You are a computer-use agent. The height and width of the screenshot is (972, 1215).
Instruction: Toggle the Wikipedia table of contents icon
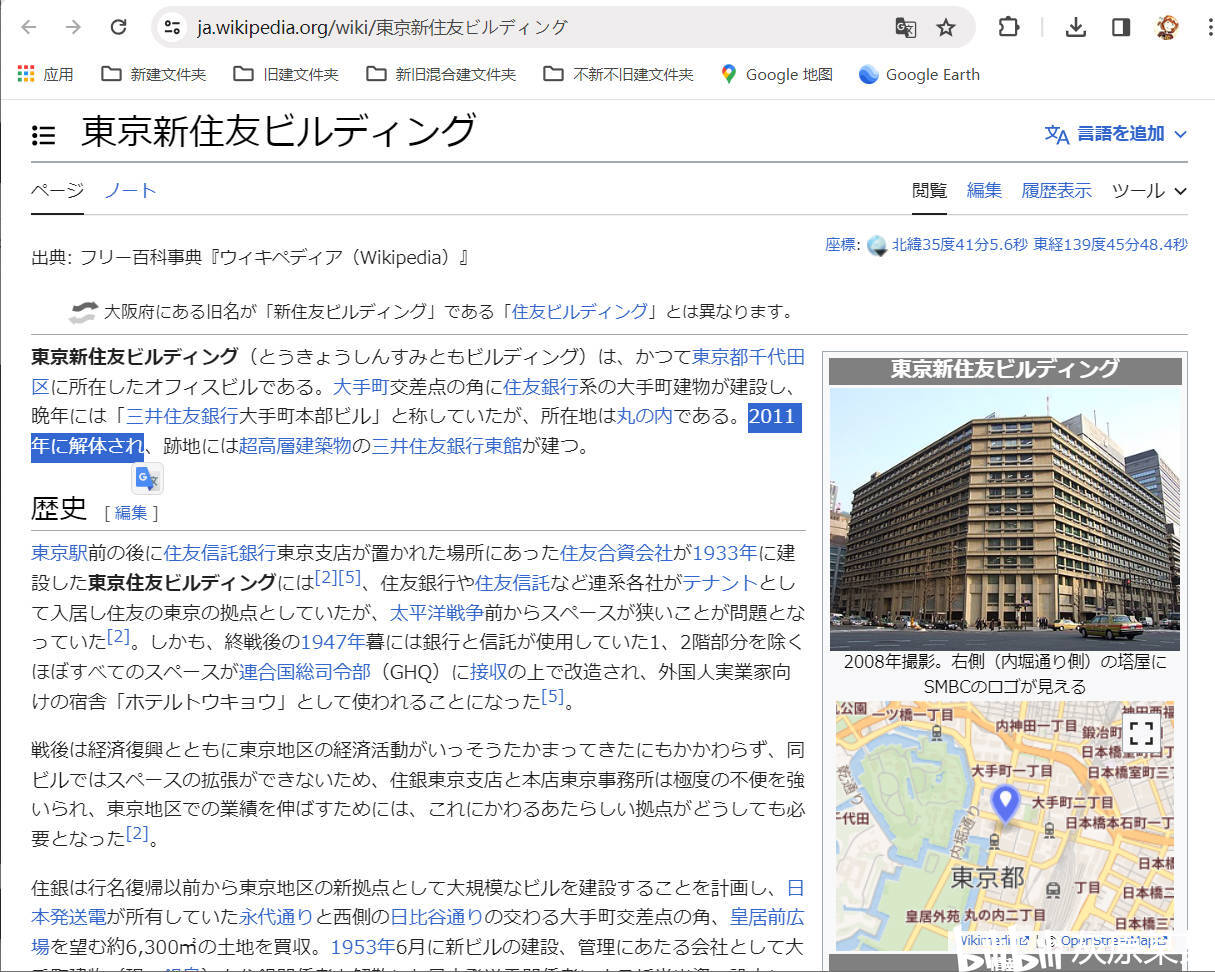(x=43, y=134)
